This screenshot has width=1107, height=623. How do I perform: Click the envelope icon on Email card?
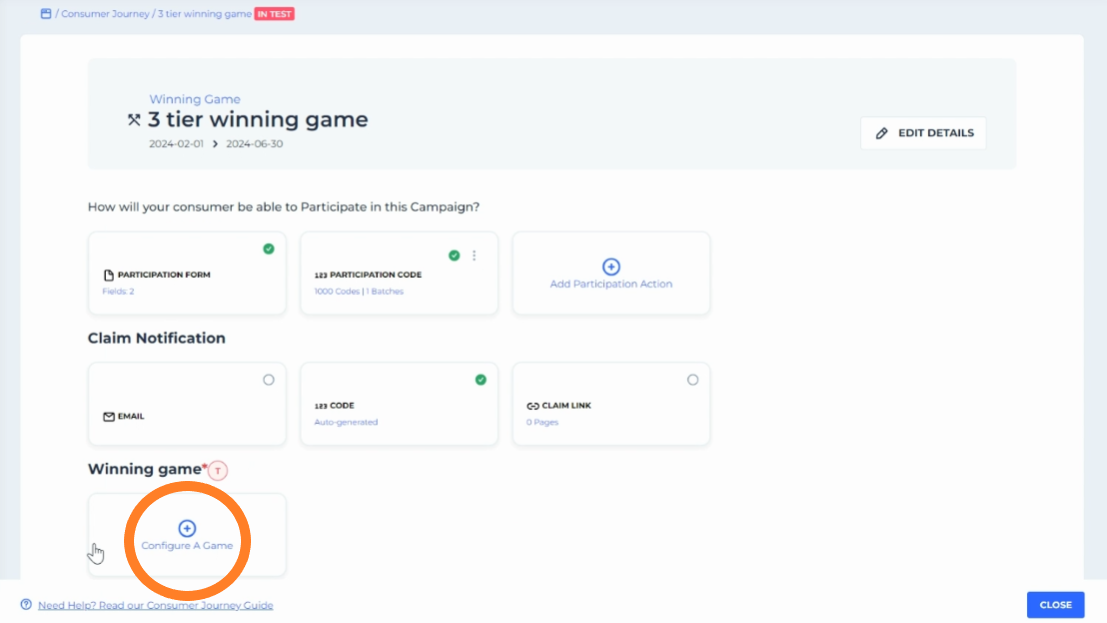[109, 417]
